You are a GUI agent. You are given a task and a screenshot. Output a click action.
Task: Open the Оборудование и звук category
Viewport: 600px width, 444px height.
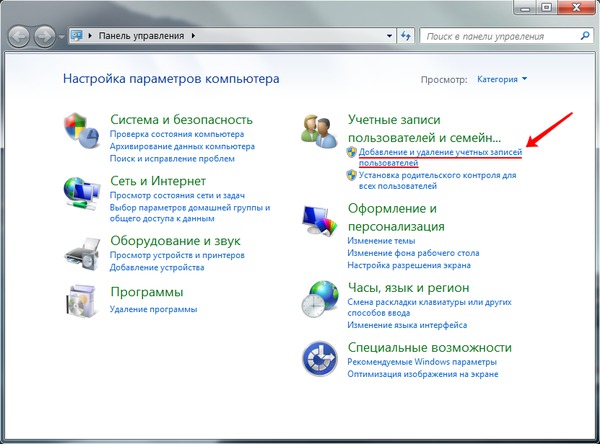pos(175,241)
